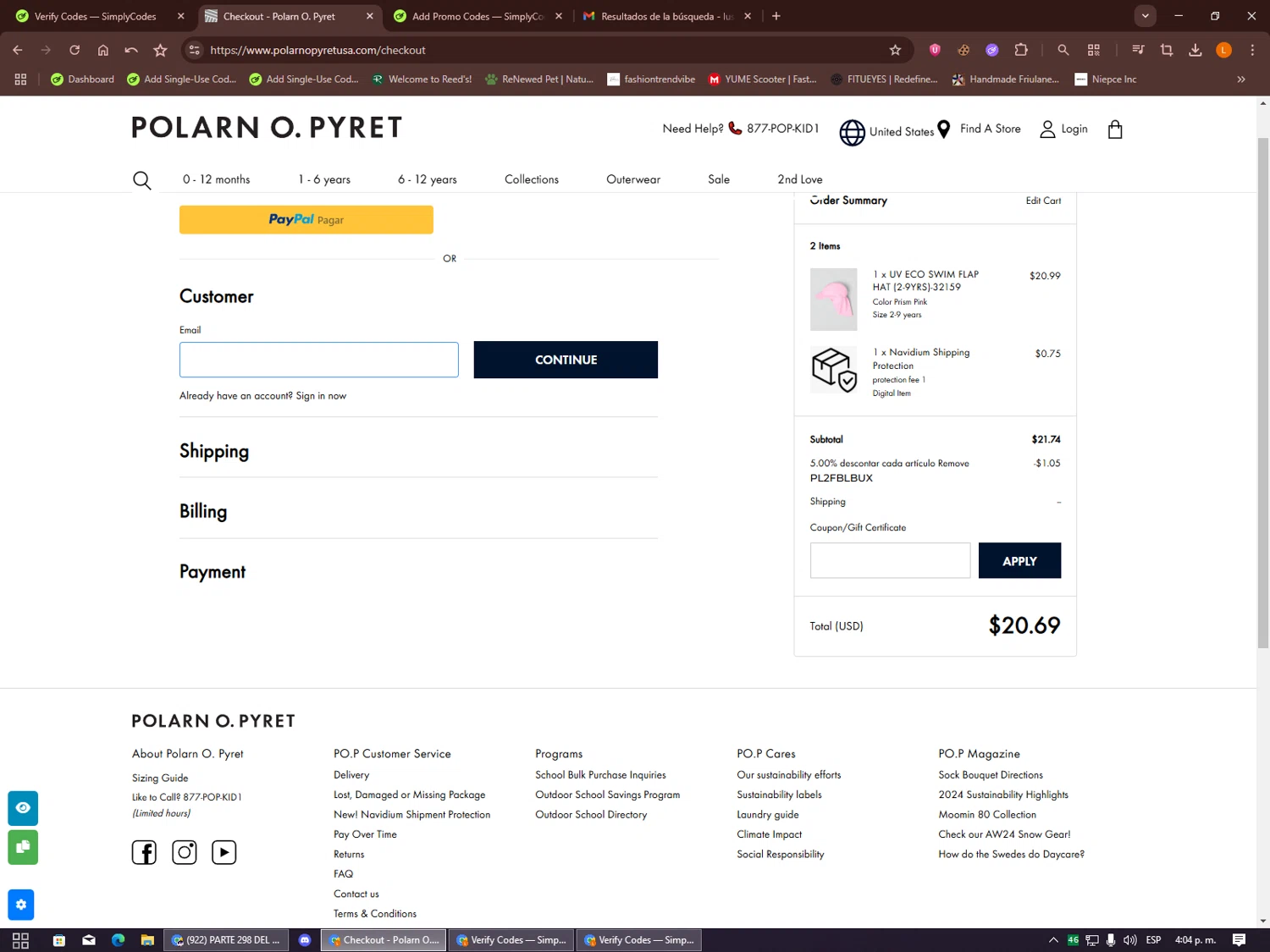
Task: Open Mail app in taskbar
Action: click(x=89, y=940)
